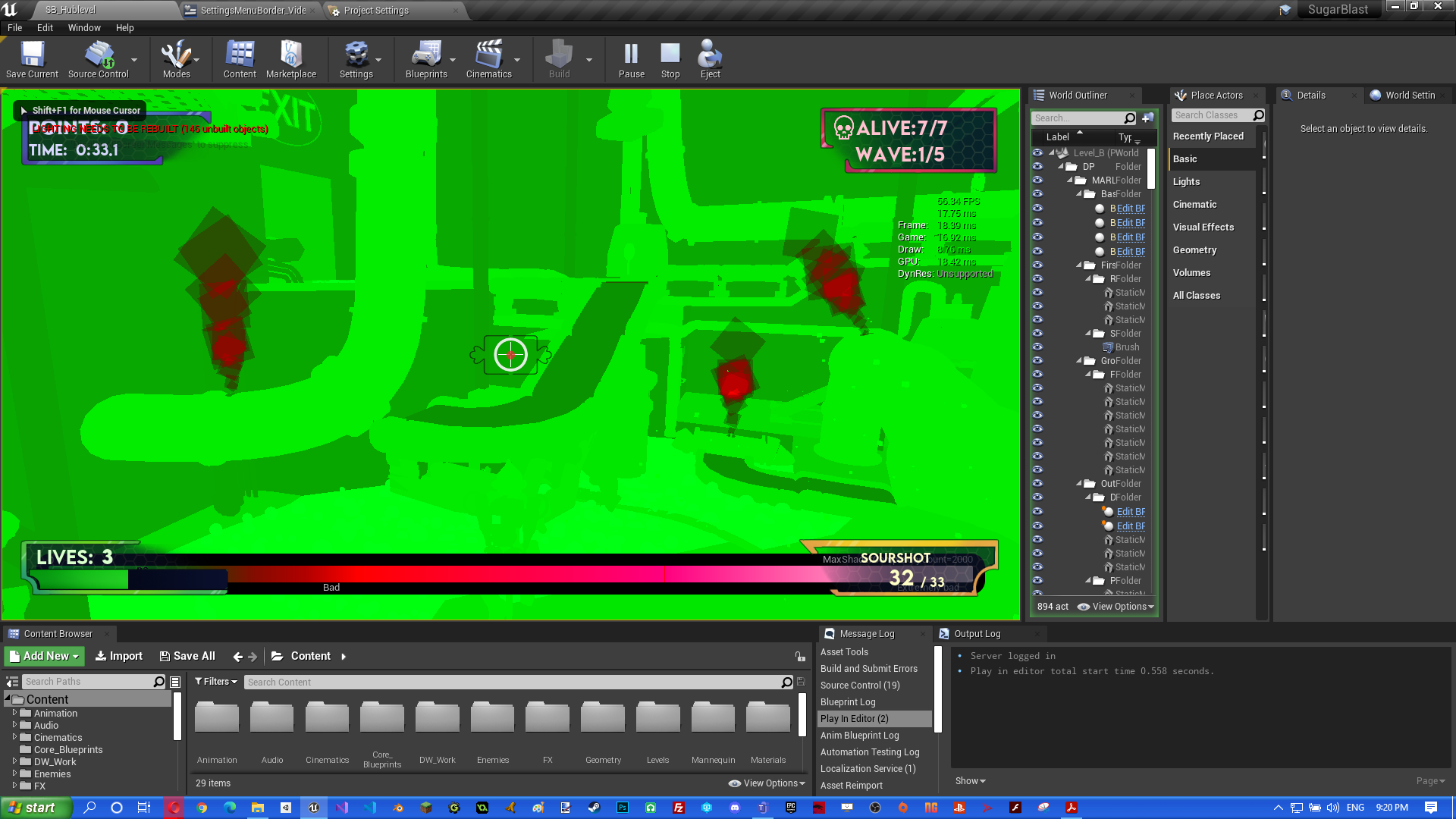Viewport: 1456px width, 819px height.
Task: Pause the play-in-editor session
Action: point(631,59)
